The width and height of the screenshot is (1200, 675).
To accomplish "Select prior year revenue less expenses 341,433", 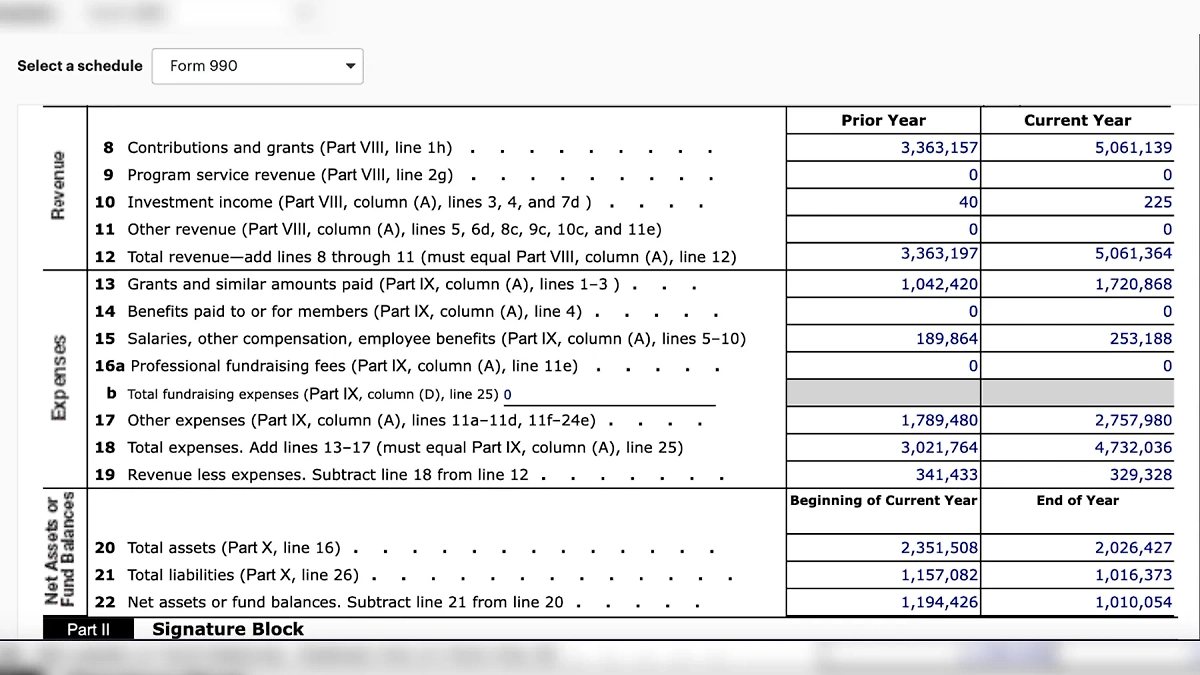I will pyautogui.click(x=946, y=475).
